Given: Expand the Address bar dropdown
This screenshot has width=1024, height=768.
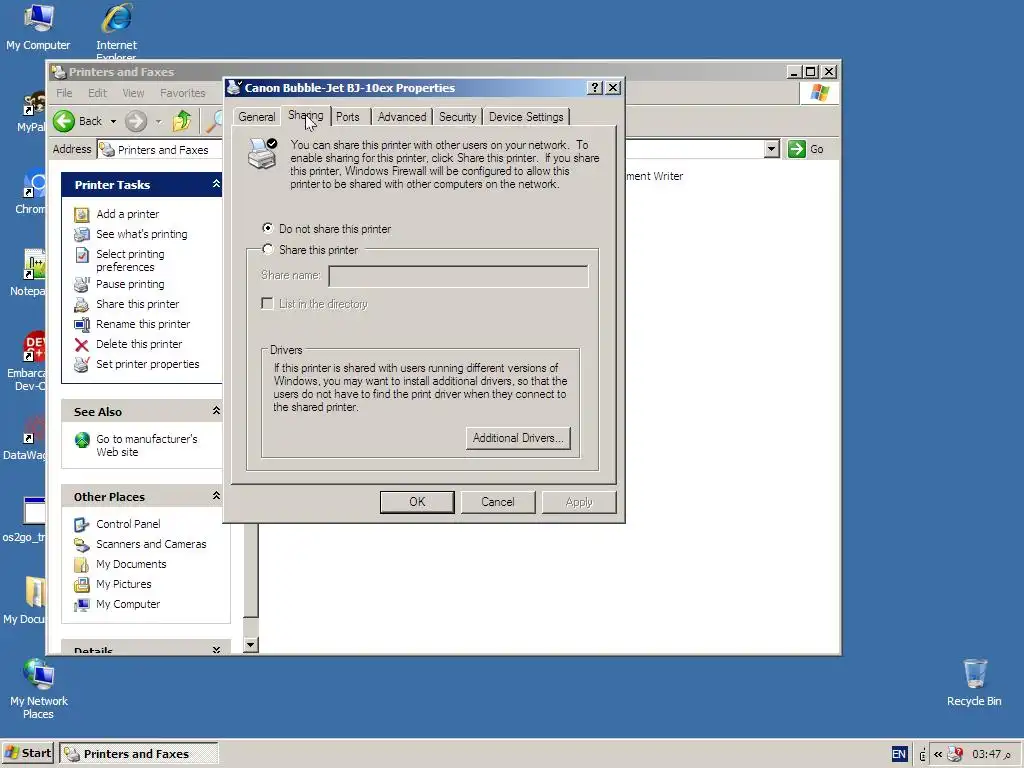Looking at the screenshot, I should 771,150.
